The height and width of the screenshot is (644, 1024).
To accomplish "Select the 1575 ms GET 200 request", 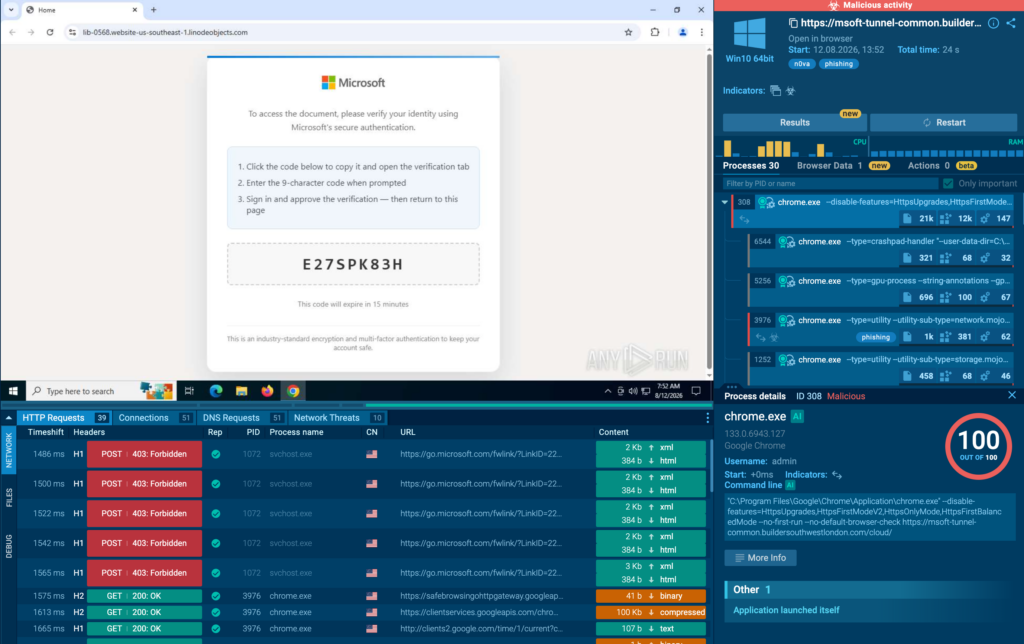I will [x=362, y=596].
